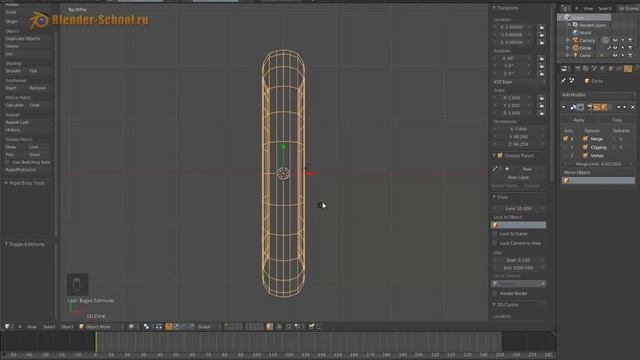This screenshot has width=640, height=360.
Task: Adjust the Lens value field
Action: [x=518, y=209]
